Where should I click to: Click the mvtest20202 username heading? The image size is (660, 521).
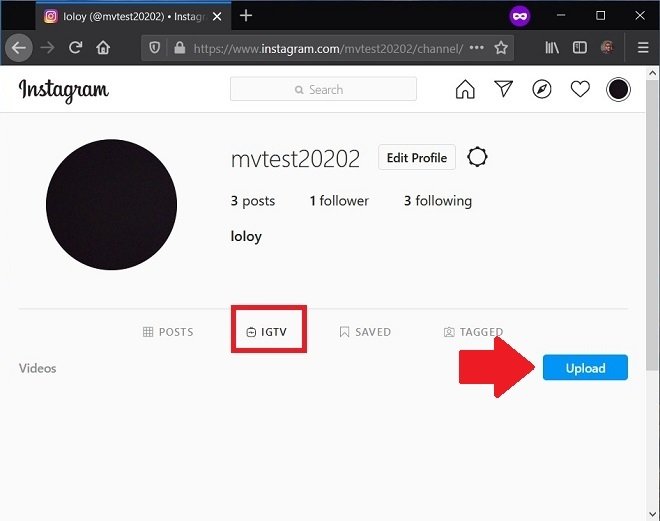295,159
